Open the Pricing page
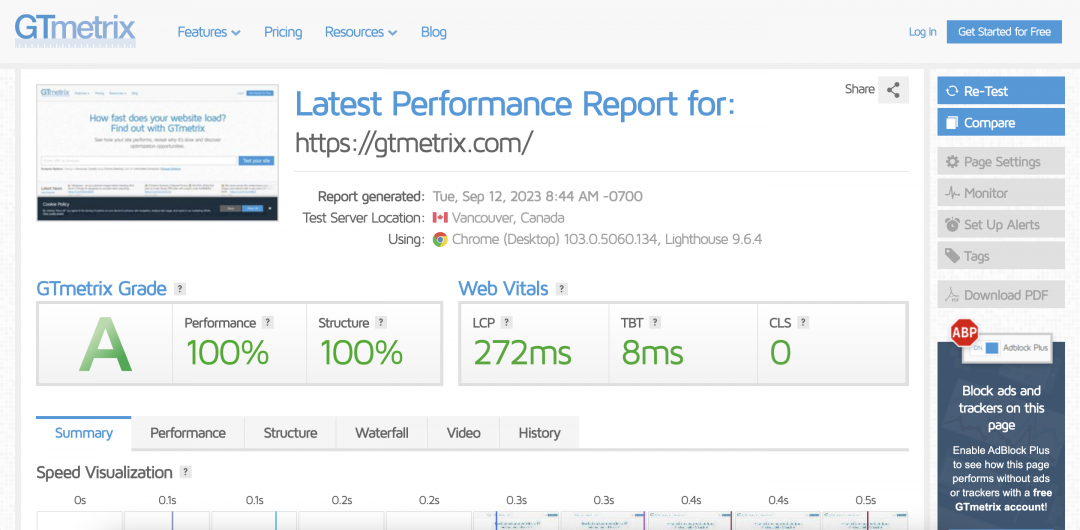The width and height of the screenshot is (1080, 530). pyautogui.click(x=283, y=32)
